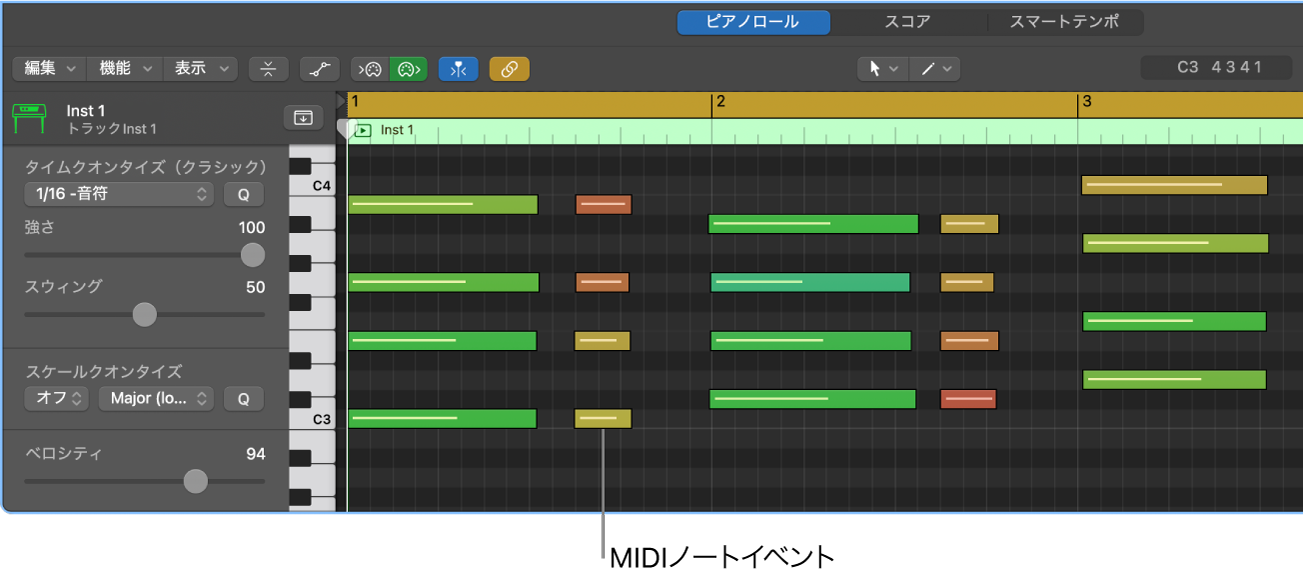Click the collapse mode icon in the toolbar
Image resolution: width=1303 pixels, height=583 pixels.
click(268, 69)
